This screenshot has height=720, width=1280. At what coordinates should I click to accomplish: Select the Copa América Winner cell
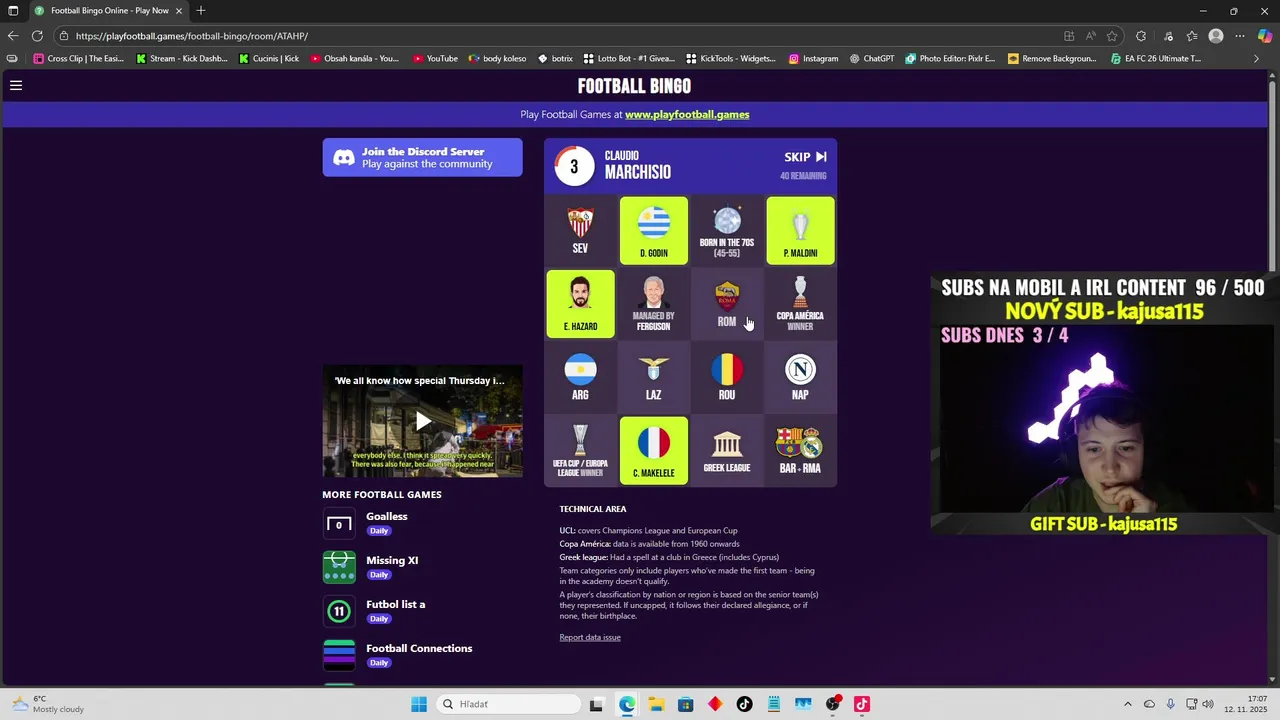coord(800,304)
